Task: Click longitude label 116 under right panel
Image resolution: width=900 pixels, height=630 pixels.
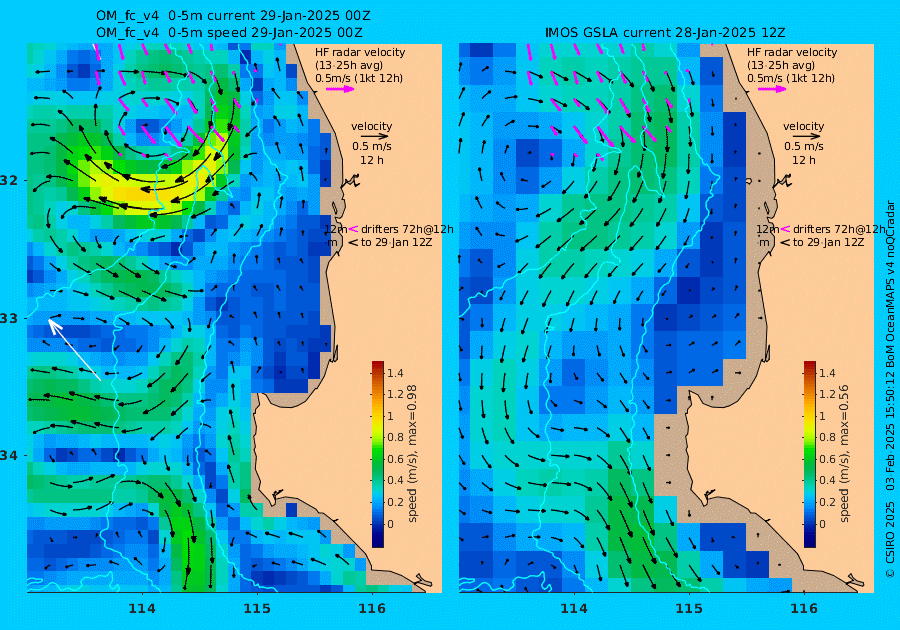Action: point(804,608)
